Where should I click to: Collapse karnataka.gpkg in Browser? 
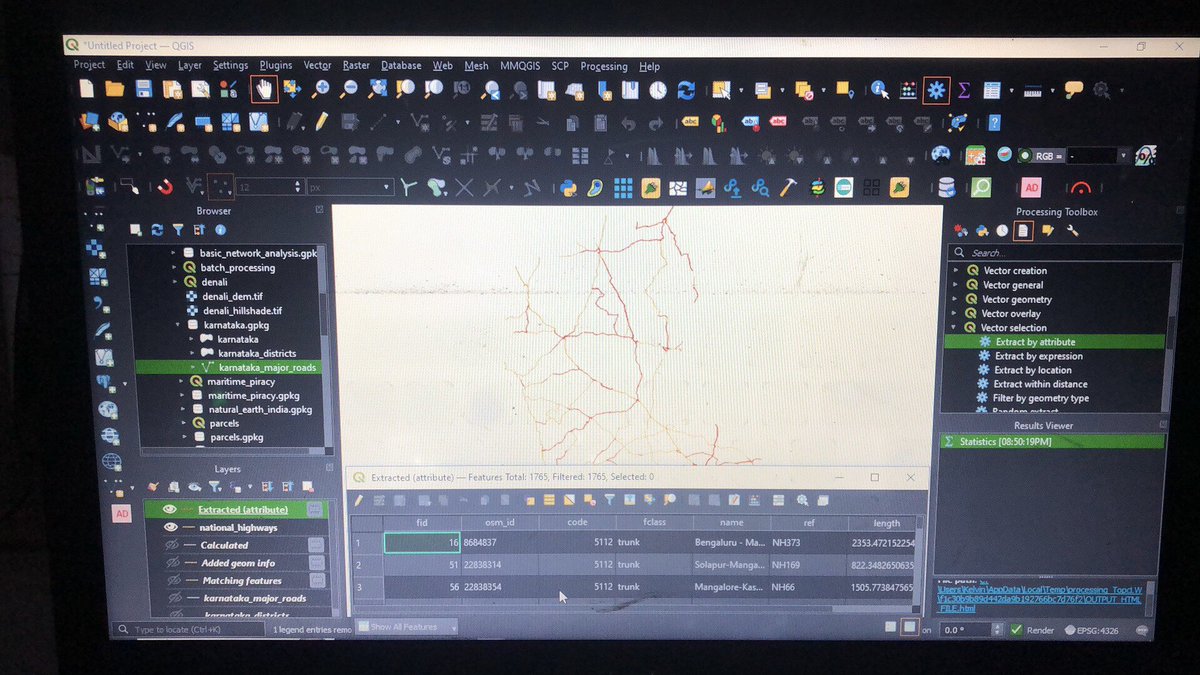tap(178, 325)
